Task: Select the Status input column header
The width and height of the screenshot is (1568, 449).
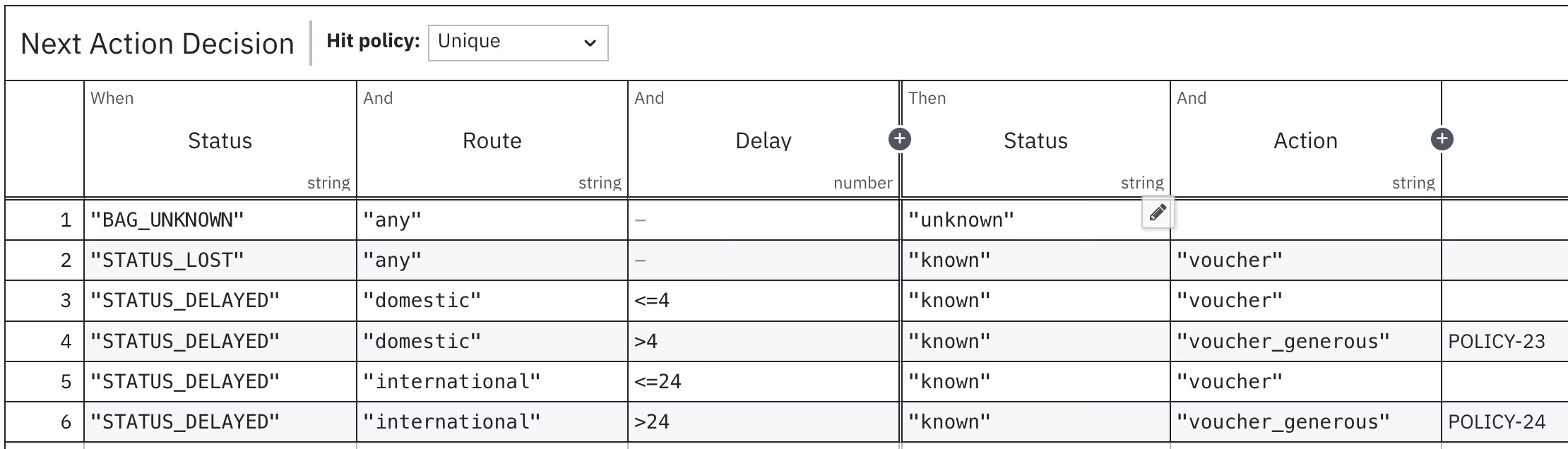Action: 220,139
